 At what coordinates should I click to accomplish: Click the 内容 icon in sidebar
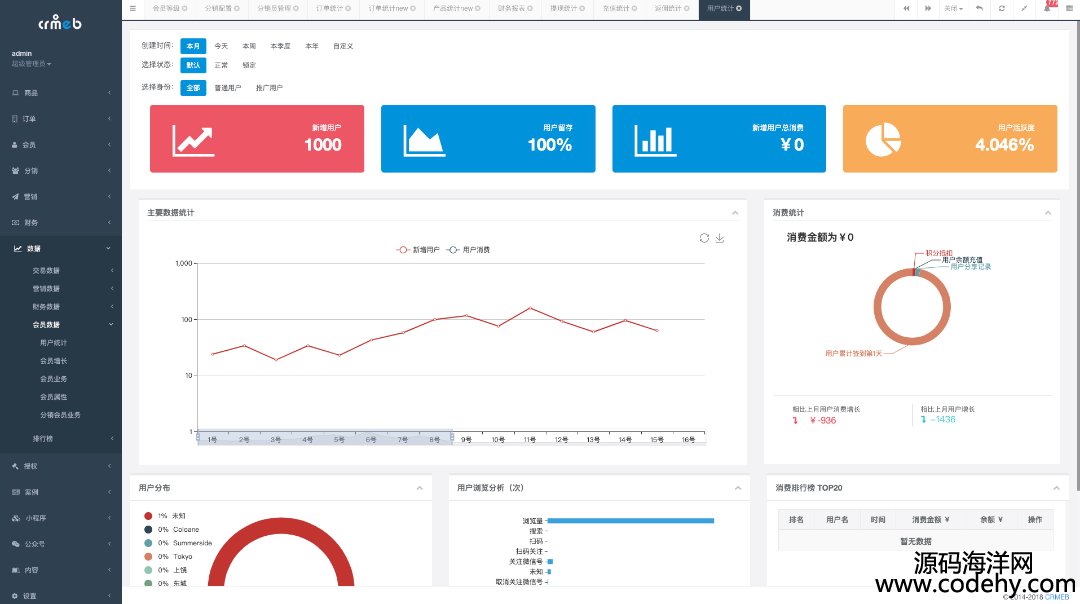tap(15, 570)
